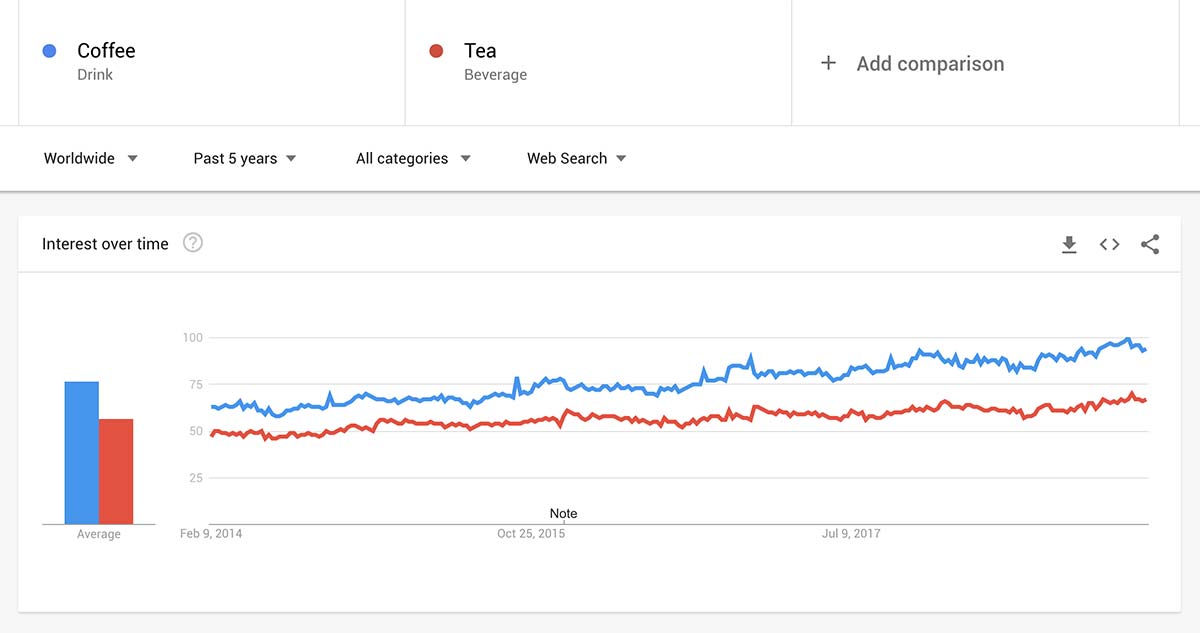Click Add comparison
This screenshot has width=1200, height=633.
tap(930, 63)
